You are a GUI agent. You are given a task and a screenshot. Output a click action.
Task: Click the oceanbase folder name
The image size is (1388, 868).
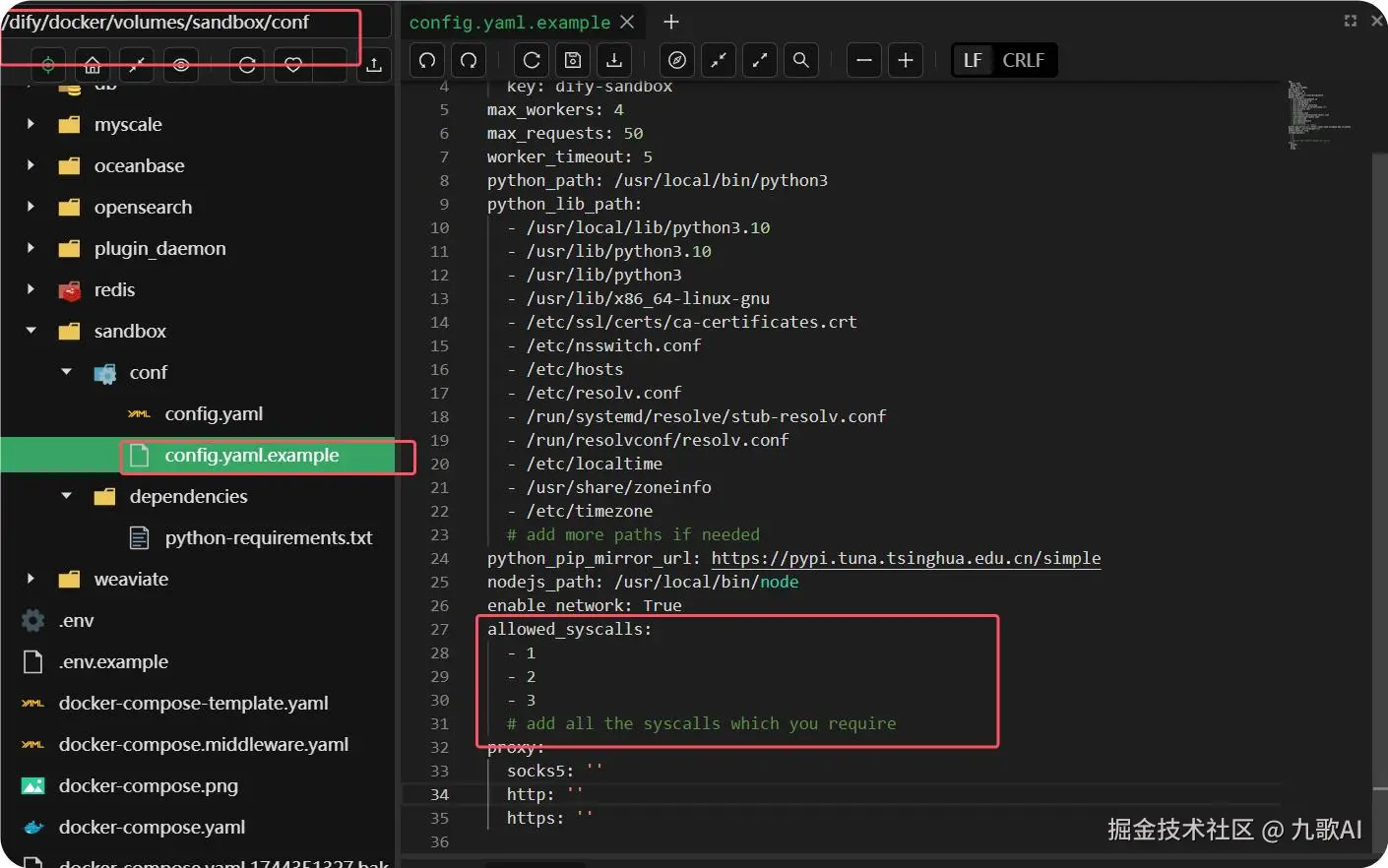139,165
